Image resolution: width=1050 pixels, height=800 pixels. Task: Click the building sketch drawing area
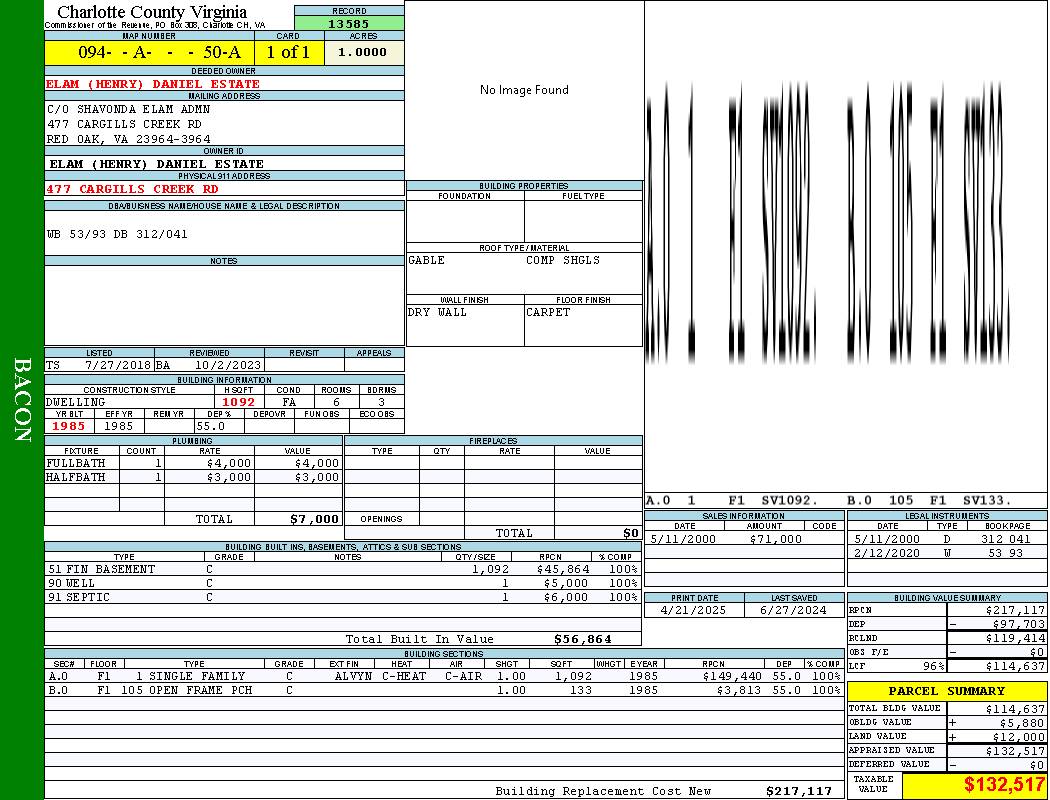coord(846,248)
